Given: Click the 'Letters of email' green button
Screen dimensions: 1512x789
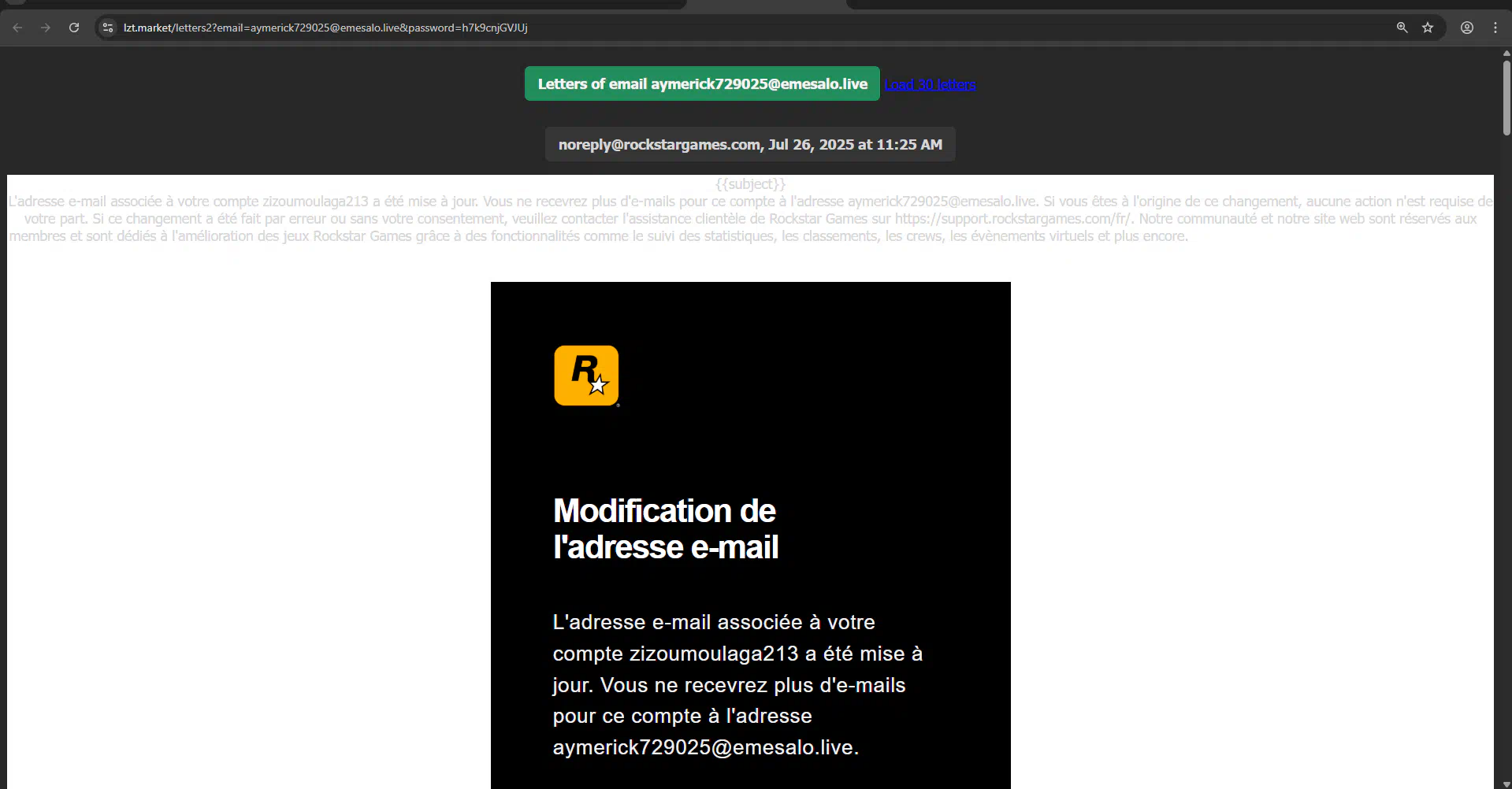Looking at the screenshot, I should (702, 83).
